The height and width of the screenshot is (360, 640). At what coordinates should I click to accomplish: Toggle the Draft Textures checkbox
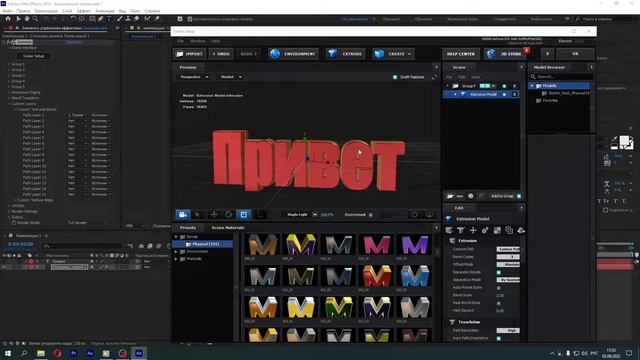pyautogui.click(x=395, y=77)
